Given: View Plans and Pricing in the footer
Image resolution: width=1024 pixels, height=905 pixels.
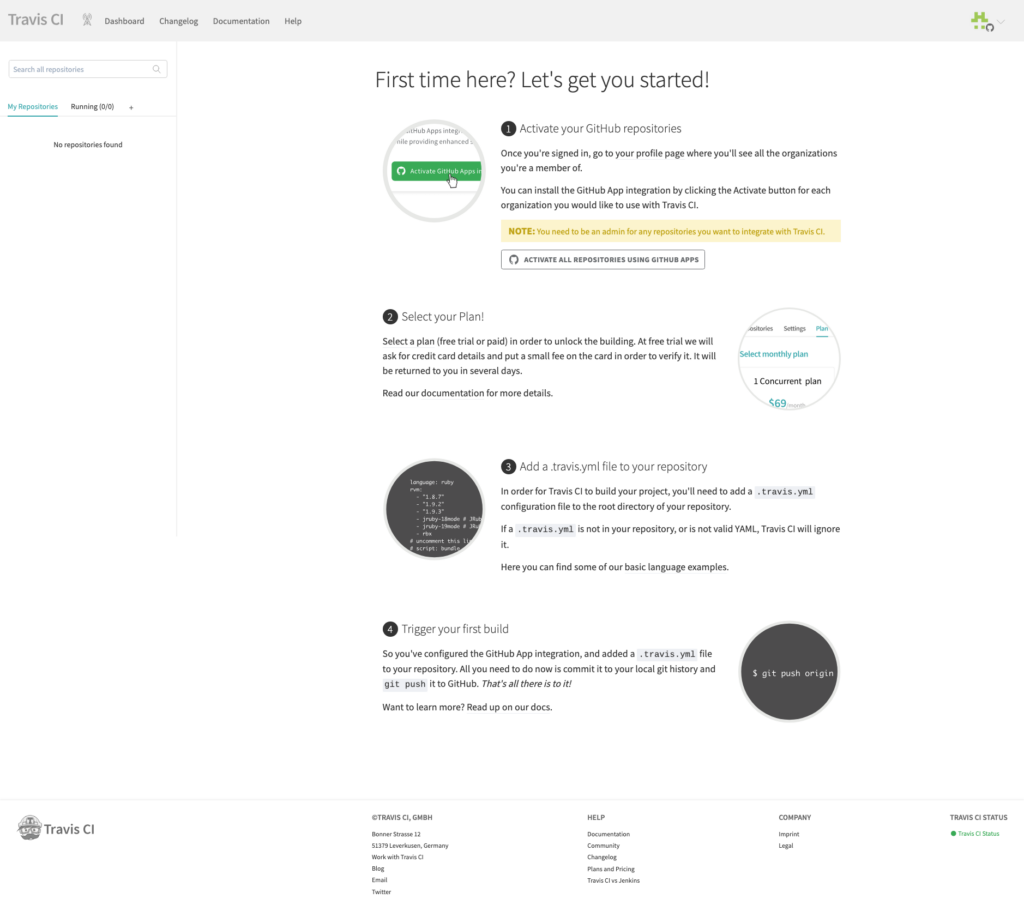Looking at the screenshot, I should [611, 868].
